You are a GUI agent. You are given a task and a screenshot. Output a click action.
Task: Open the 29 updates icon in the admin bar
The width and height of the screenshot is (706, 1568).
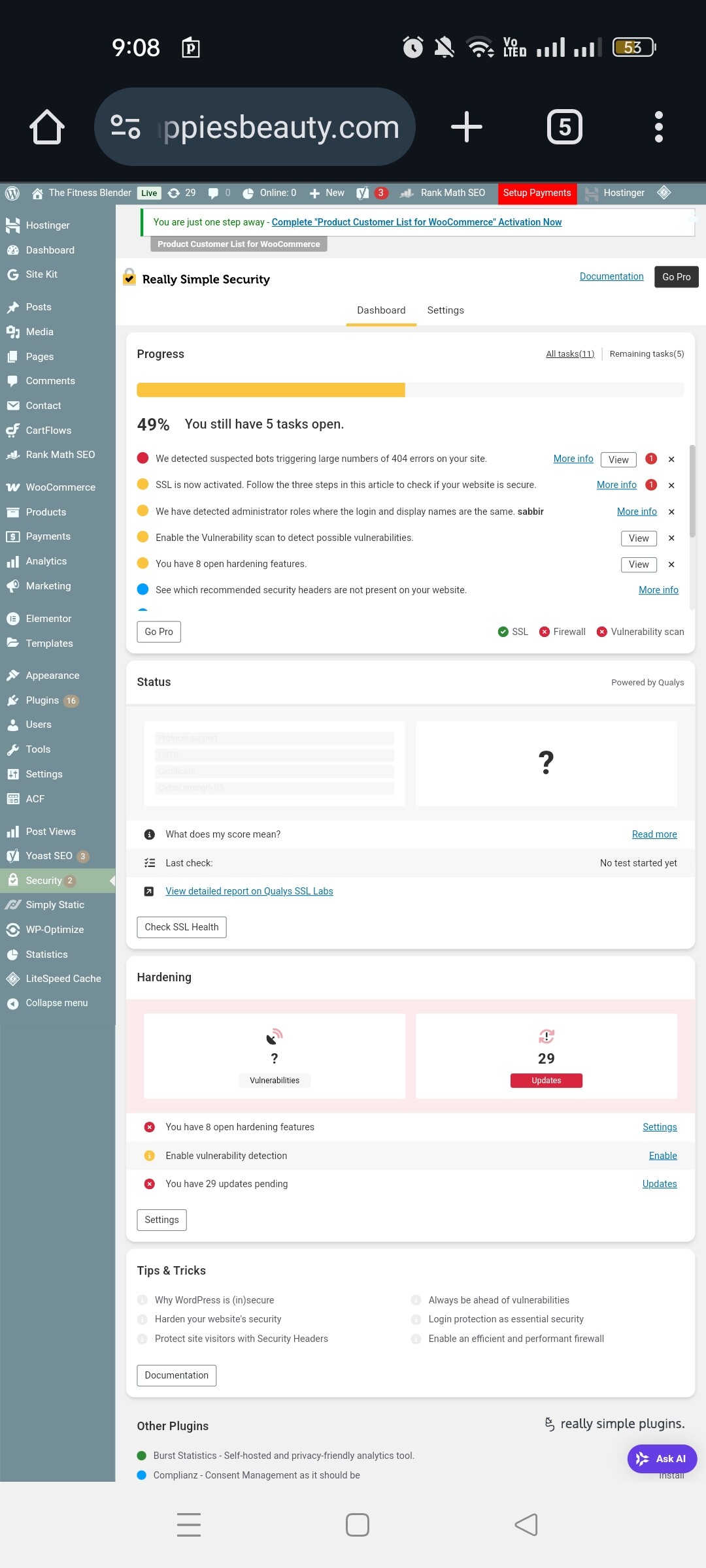182,193
